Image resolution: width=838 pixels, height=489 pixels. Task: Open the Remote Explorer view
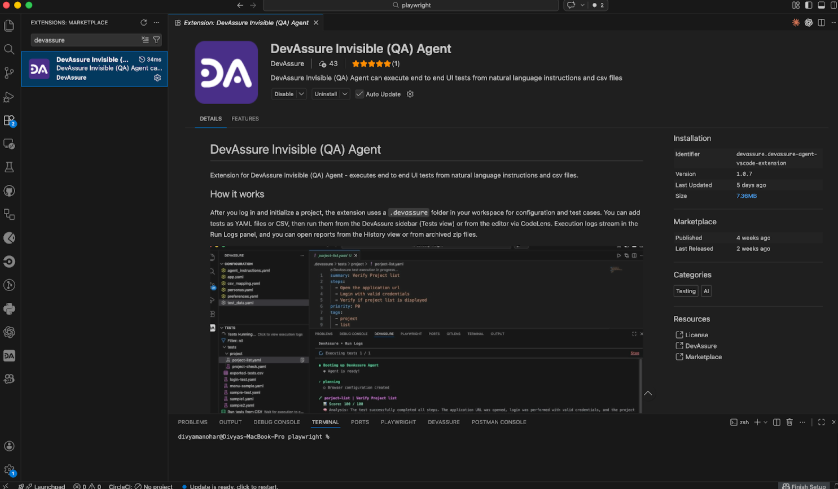pyautogui.click(x=9, y=144)
